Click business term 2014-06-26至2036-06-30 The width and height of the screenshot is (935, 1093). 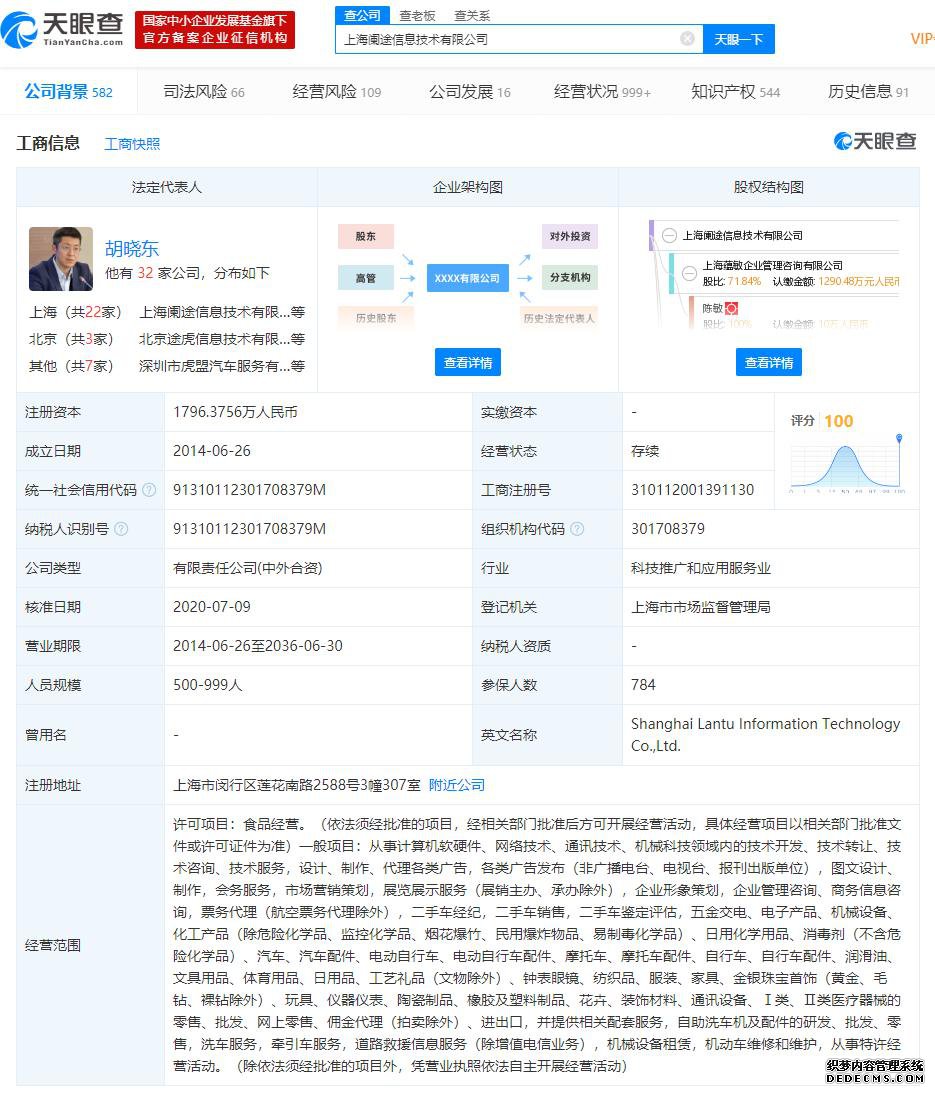[258, 646]
